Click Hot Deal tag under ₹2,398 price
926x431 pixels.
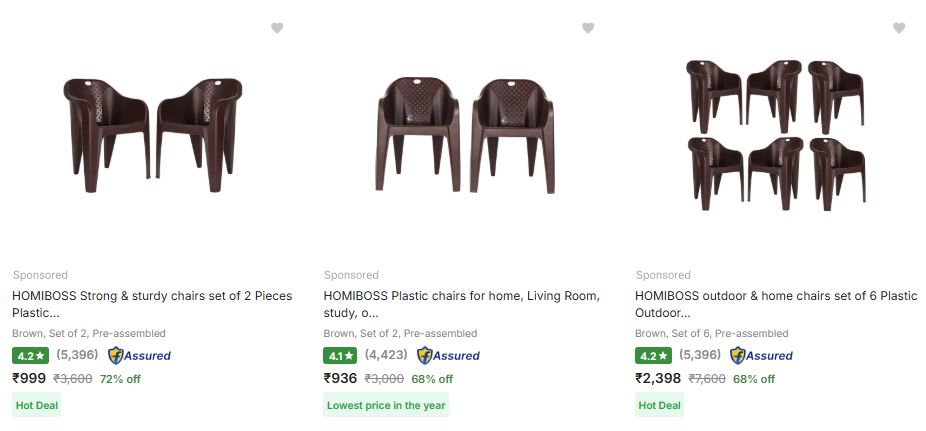tap(660, 405)
